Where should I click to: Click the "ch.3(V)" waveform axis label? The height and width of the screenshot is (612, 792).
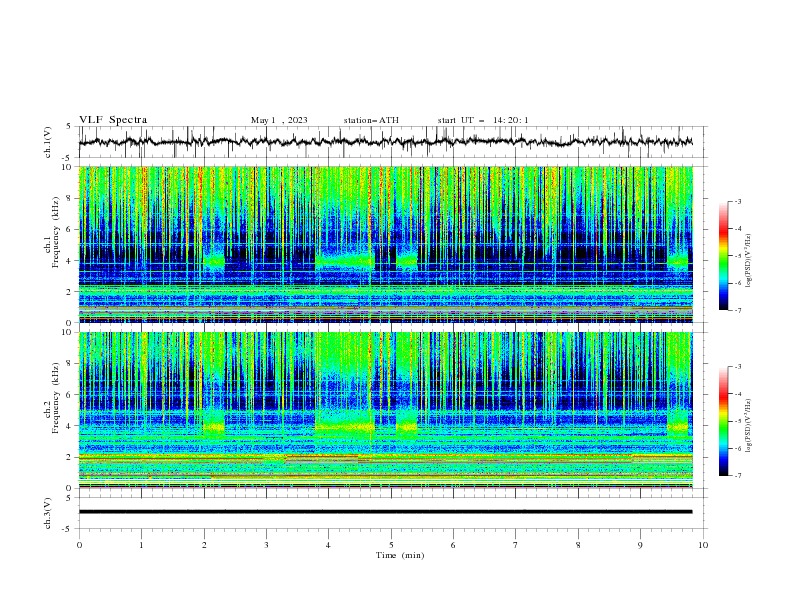(48, 513)
